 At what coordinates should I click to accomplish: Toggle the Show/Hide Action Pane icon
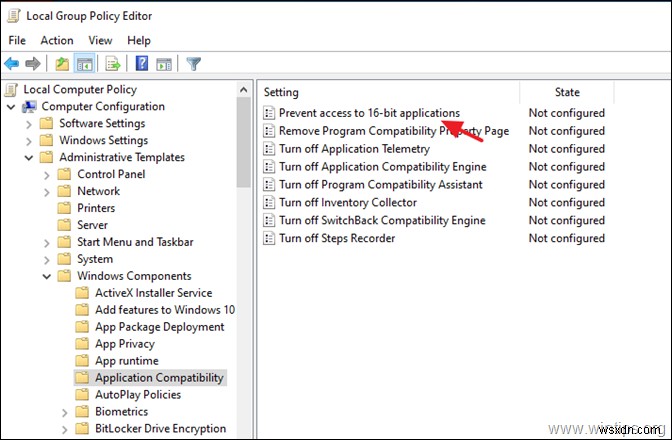point(163,64)
